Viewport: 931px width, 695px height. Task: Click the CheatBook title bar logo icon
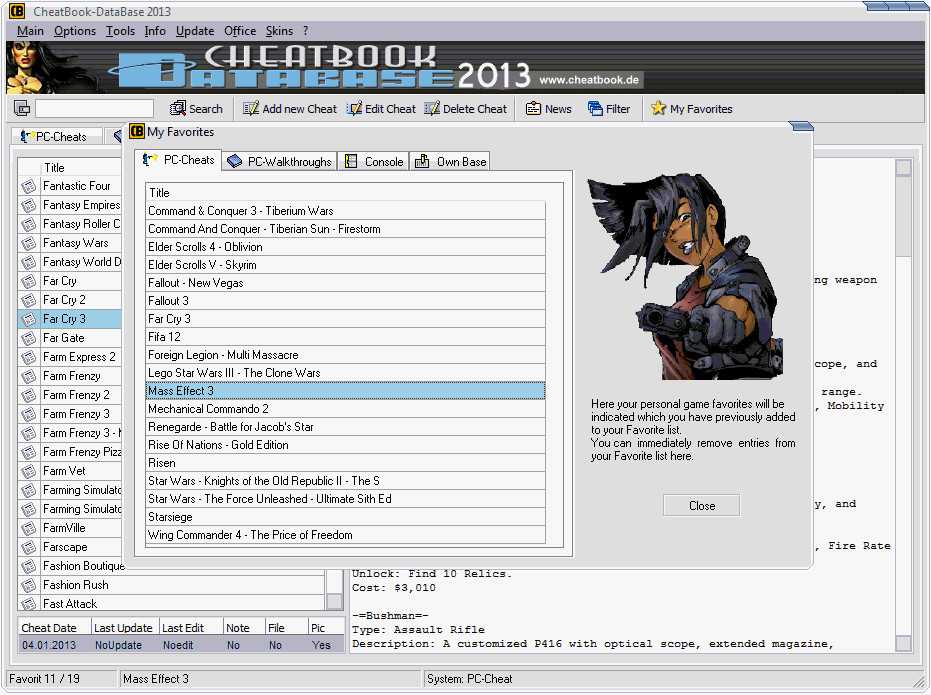17,11
